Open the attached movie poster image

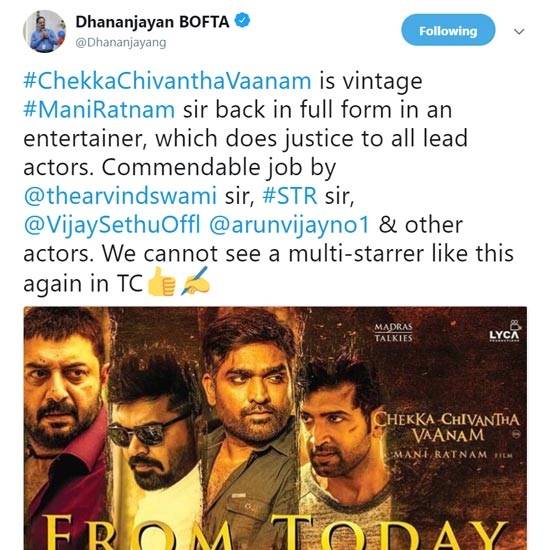click(x=275, y=428)
